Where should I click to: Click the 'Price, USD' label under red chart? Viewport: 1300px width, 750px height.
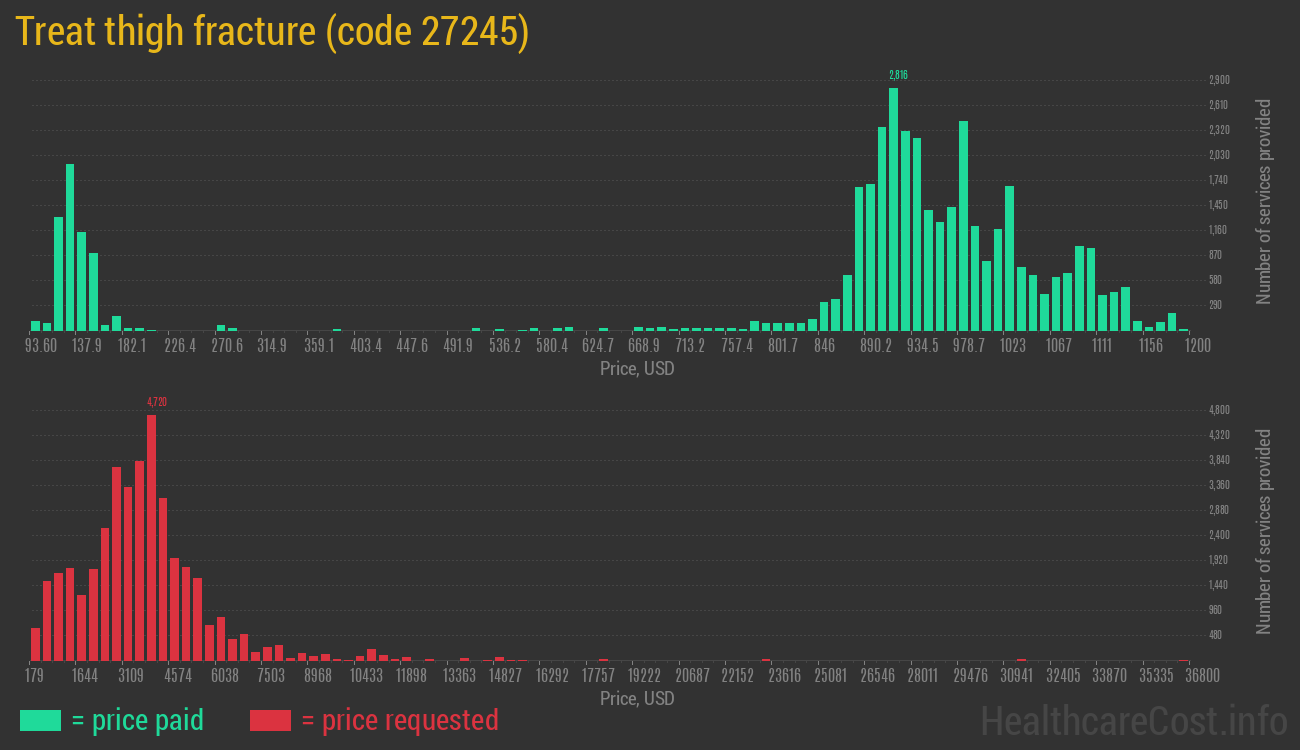pyautogui.click(x=637, y=698)
